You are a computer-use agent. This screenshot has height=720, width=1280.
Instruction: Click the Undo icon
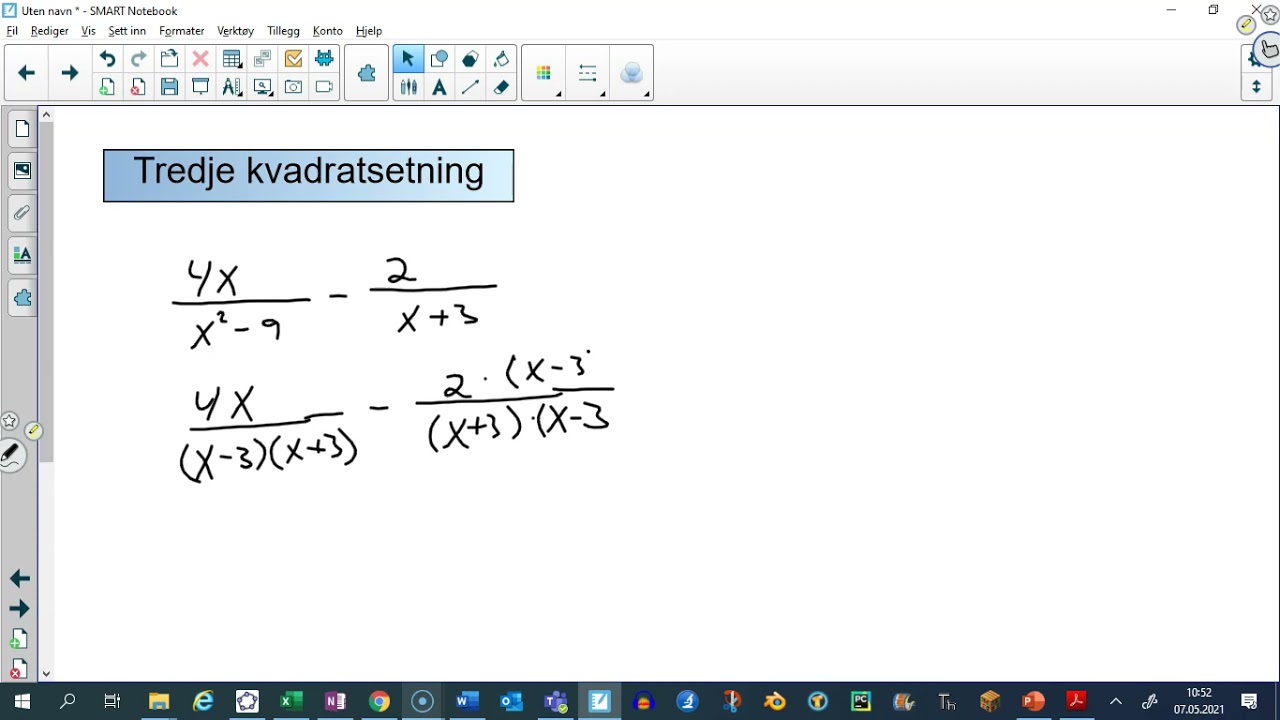tap(107, 59)
